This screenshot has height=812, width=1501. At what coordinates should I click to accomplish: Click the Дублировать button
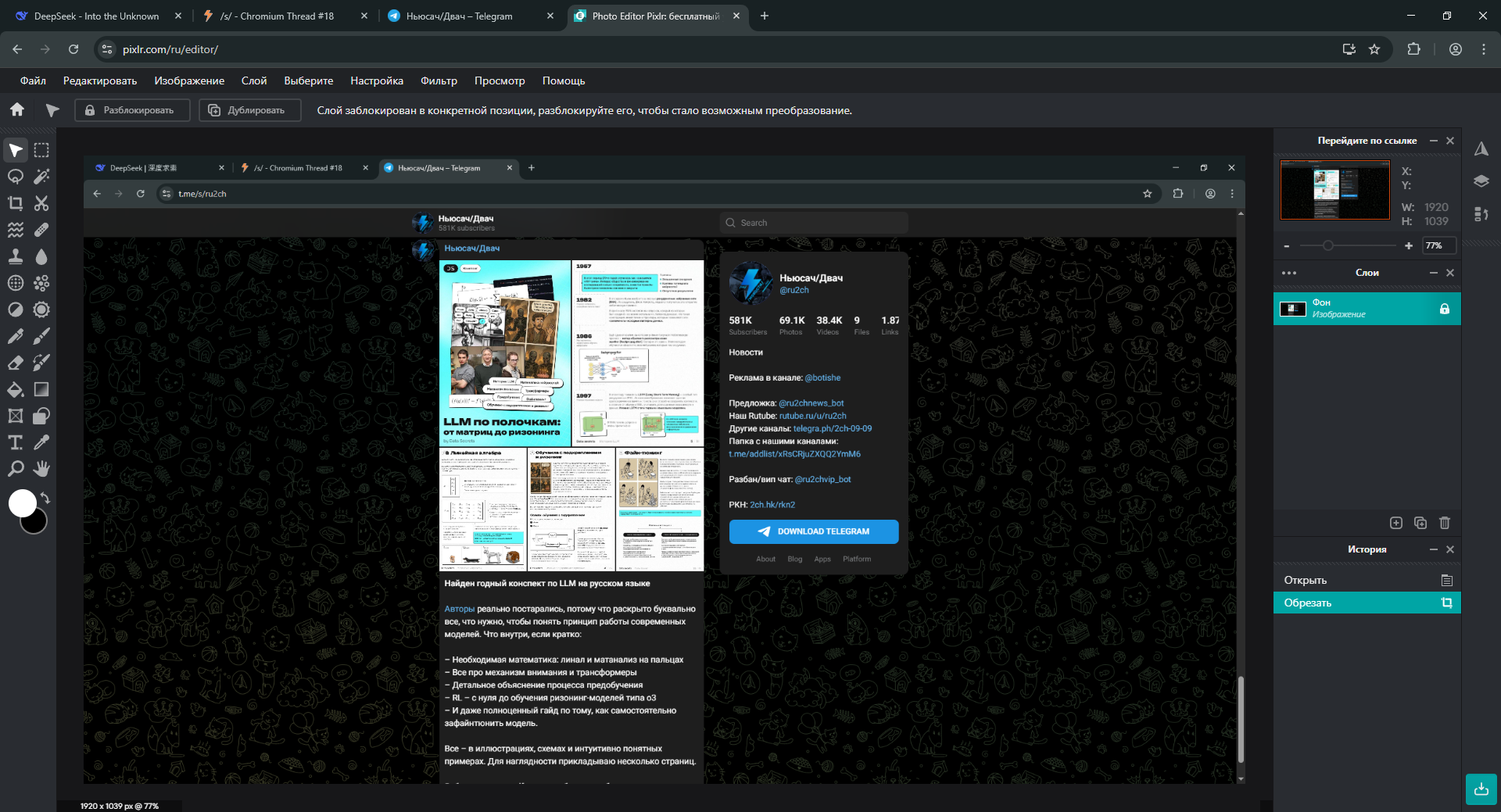(x=250, y=110)
